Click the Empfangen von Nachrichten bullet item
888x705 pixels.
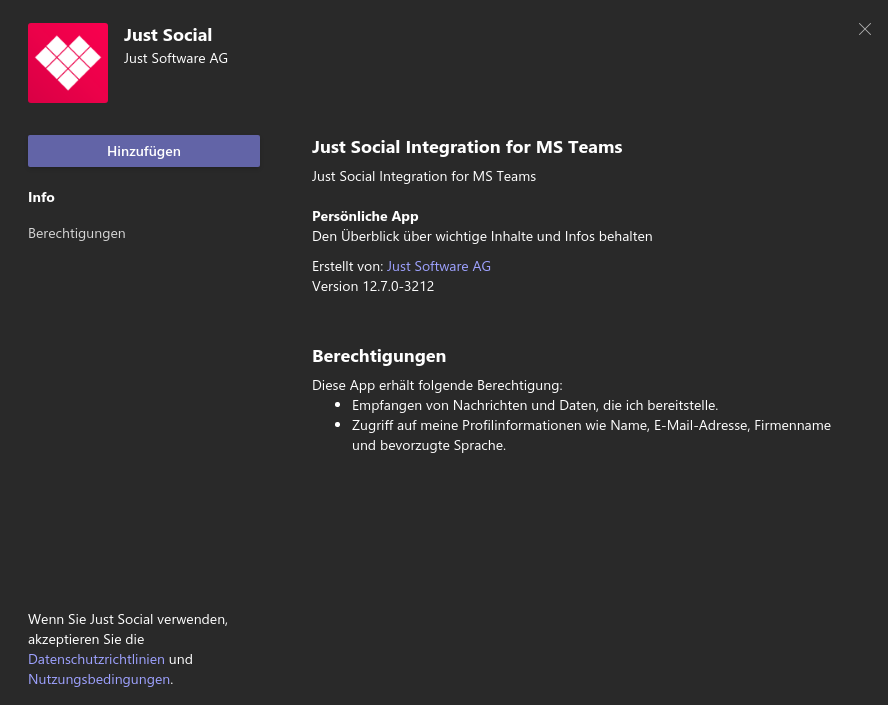[x=535, y=405]
